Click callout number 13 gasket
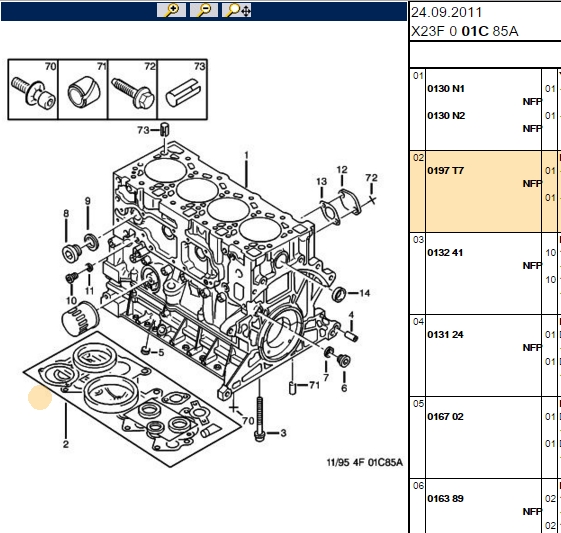The height and width of the screenshot is (533, 561). (321, 182)
